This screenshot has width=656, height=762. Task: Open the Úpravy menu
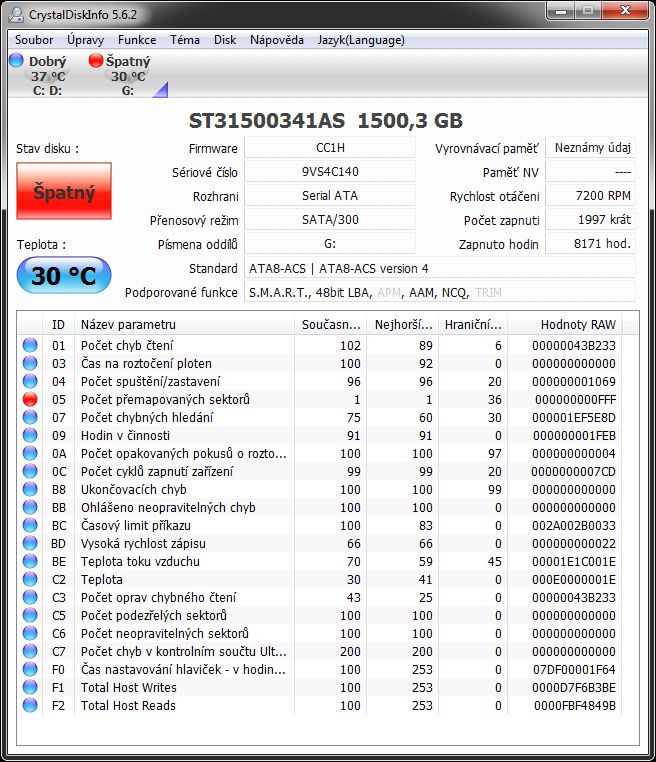coord(86,40)
